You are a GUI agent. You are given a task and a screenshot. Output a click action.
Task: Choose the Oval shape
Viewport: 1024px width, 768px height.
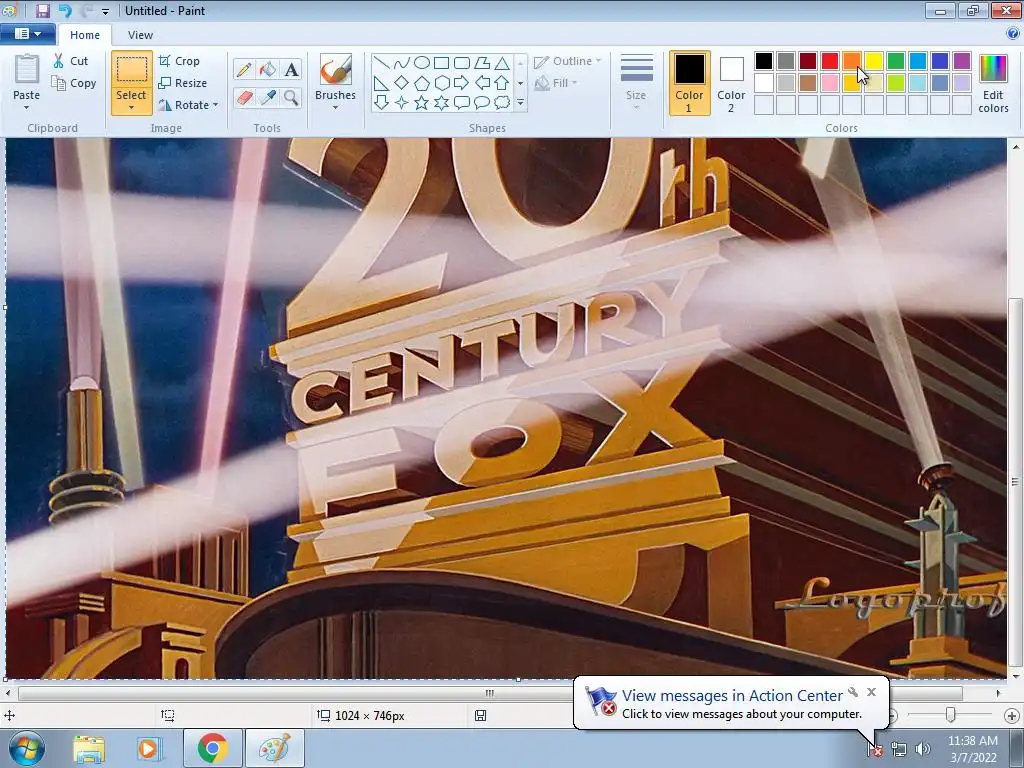422,63
